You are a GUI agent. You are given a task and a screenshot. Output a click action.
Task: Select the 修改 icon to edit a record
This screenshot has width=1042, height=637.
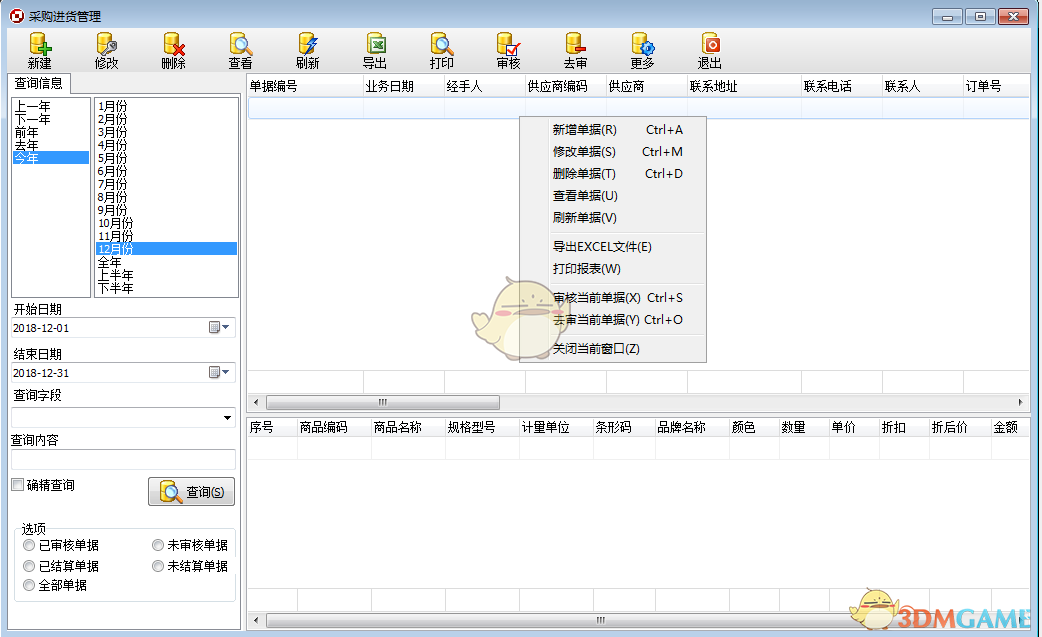(x=105, y=50)
